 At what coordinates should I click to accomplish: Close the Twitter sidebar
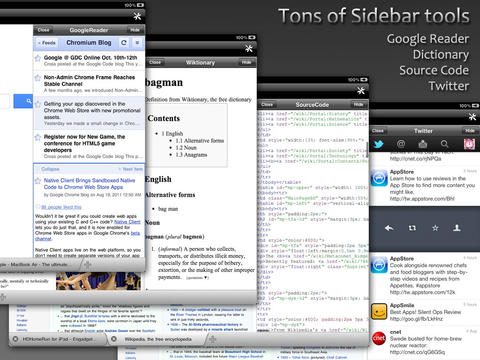[378, 131]
